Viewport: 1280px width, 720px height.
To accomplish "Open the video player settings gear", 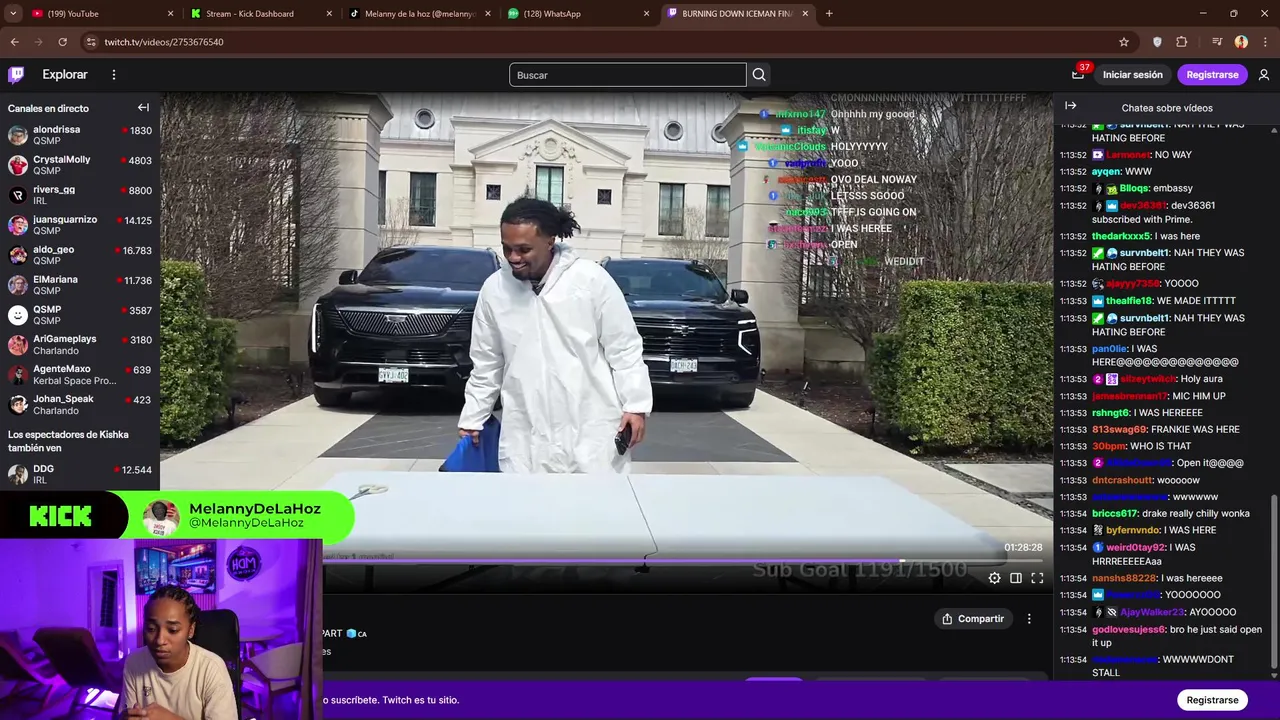I will (994, 578).
